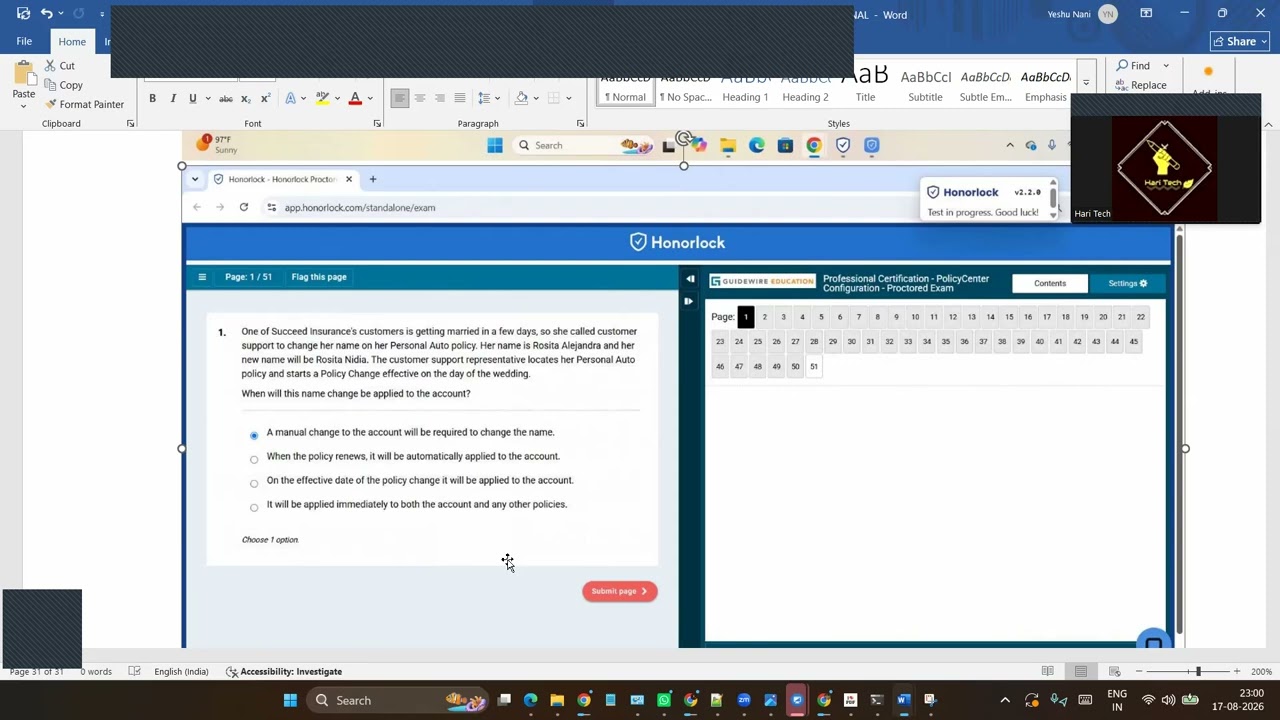Click the Text Effects icon
Screen dimensions: 1280x720
coord(291,98)
